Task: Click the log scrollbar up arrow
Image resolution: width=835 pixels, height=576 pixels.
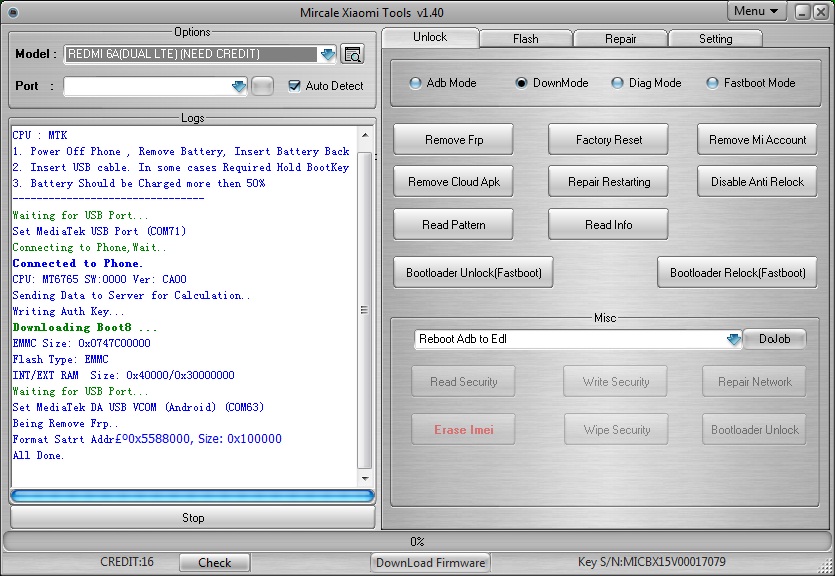Action: coord(365,135)
